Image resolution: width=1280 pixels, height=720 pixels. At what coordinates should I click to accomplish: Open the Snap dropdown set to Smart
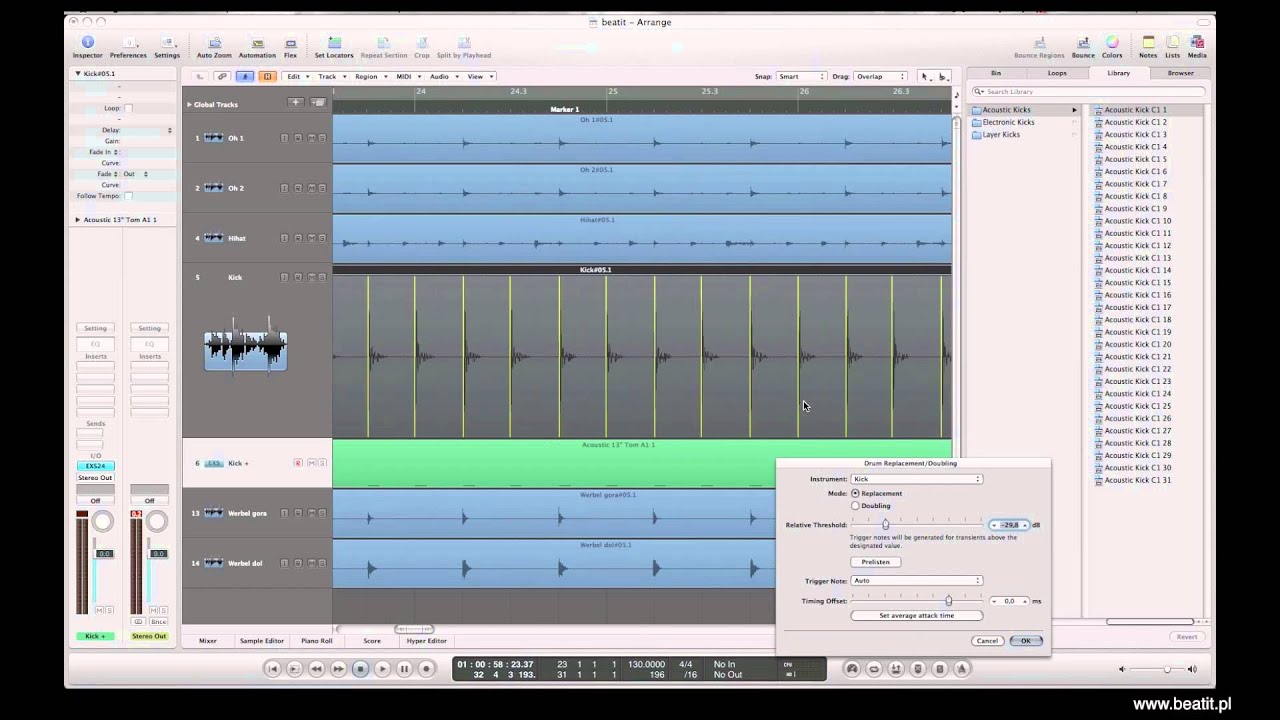click(802, 76)
